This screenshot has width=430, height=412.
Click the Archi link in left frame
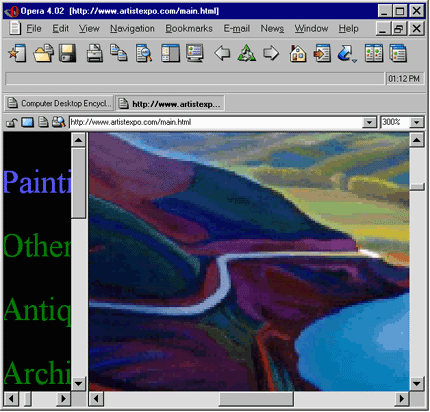point(37,373)
